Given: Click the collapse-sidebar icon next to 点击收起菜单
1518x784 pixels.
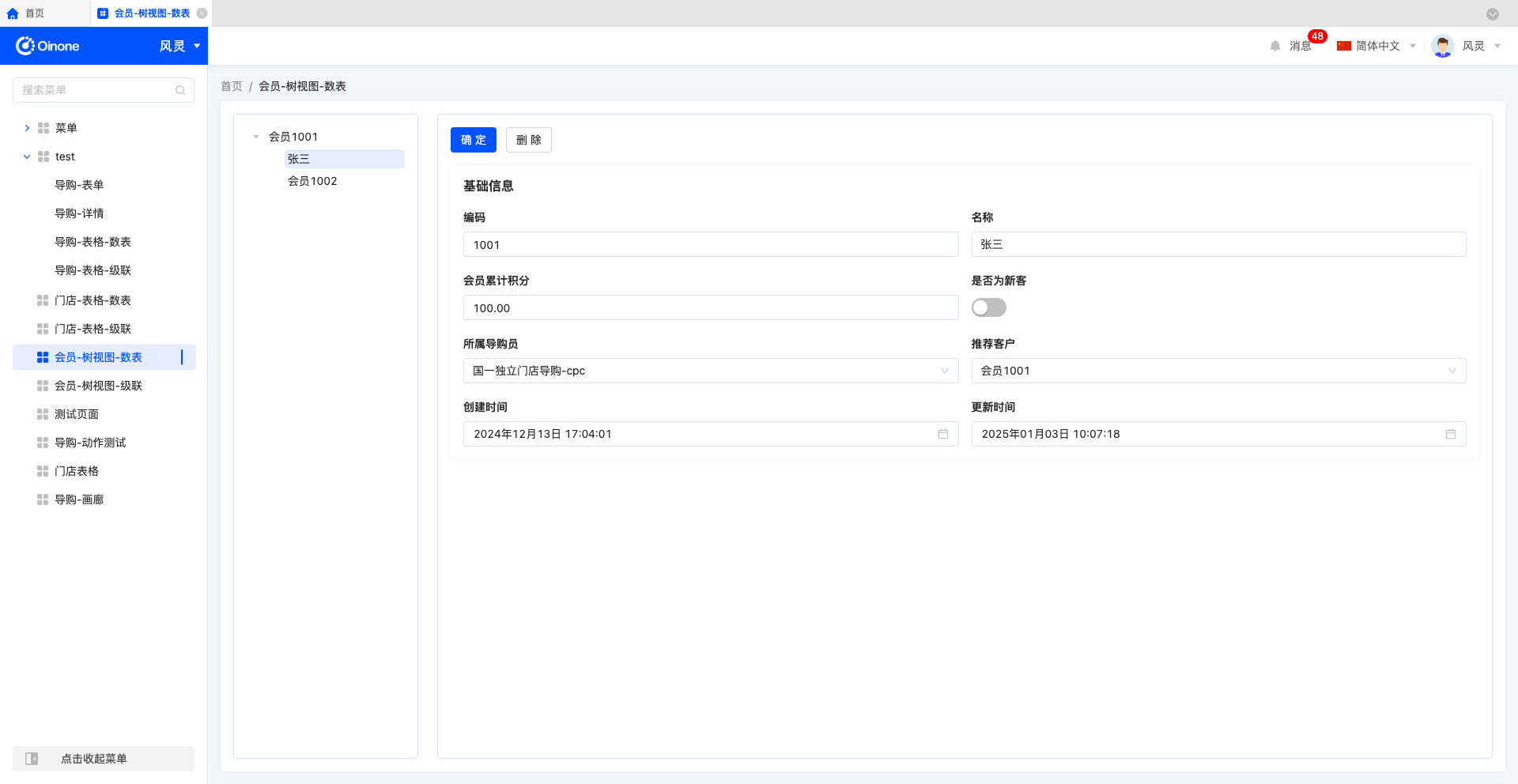Looking at the screenshot, I should coord(32,758).
